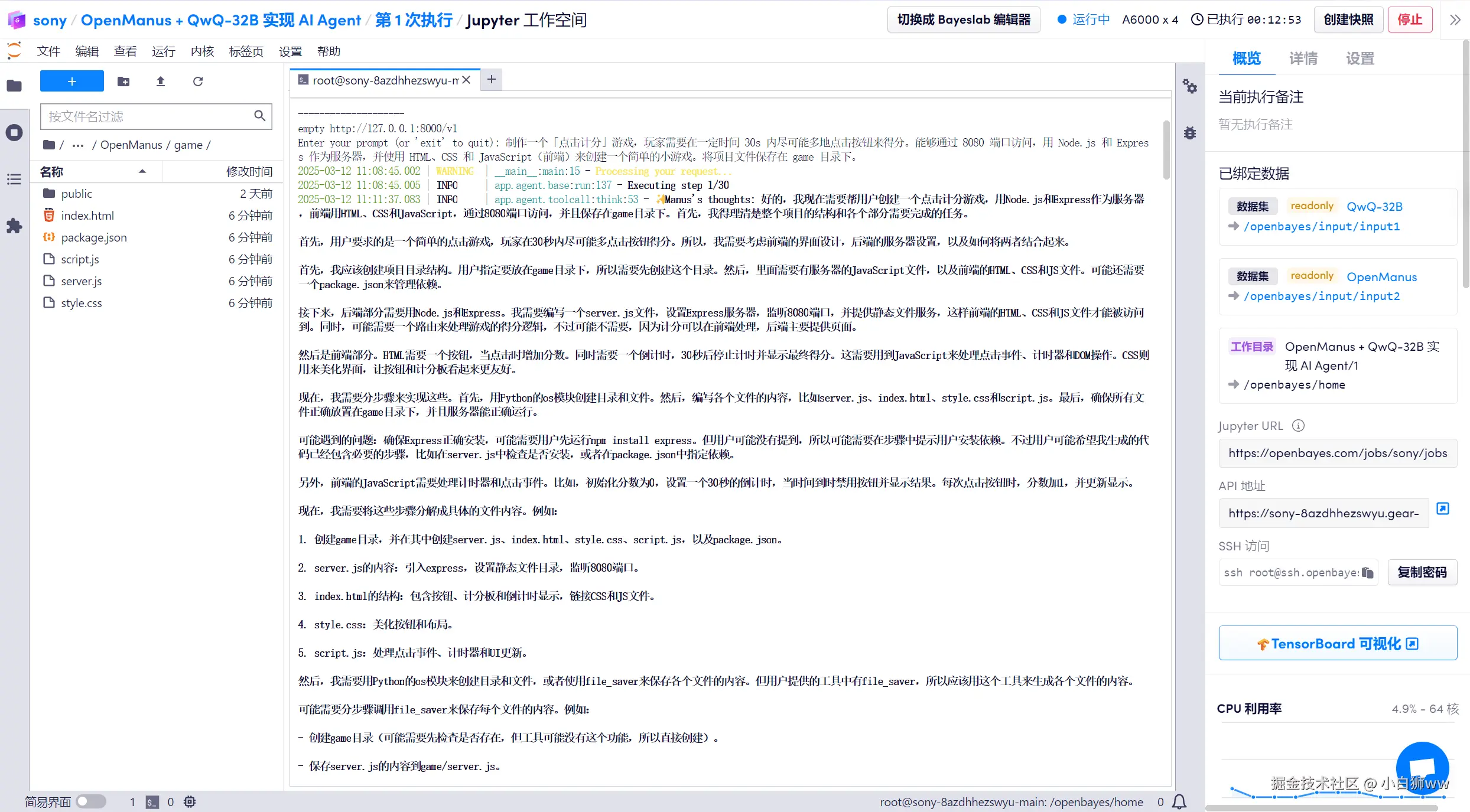
Task: Click the terminal vertical scrollbar
Action: click(x=1166, y=150)
